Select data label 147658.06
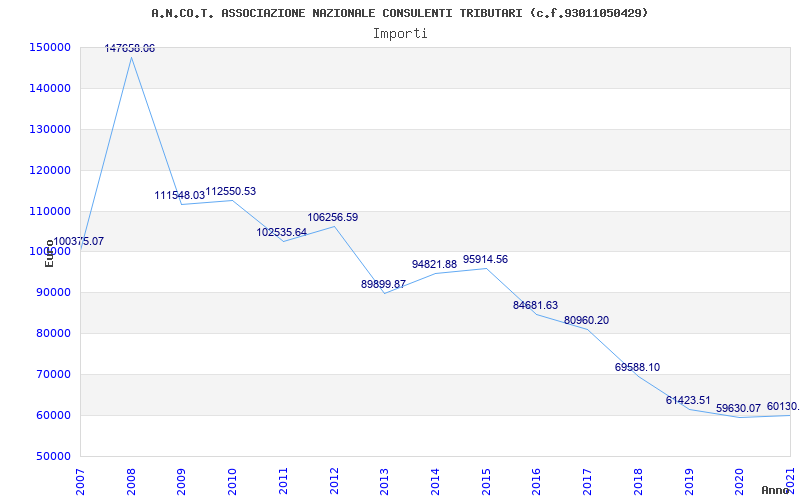 (x=130, y=48)
